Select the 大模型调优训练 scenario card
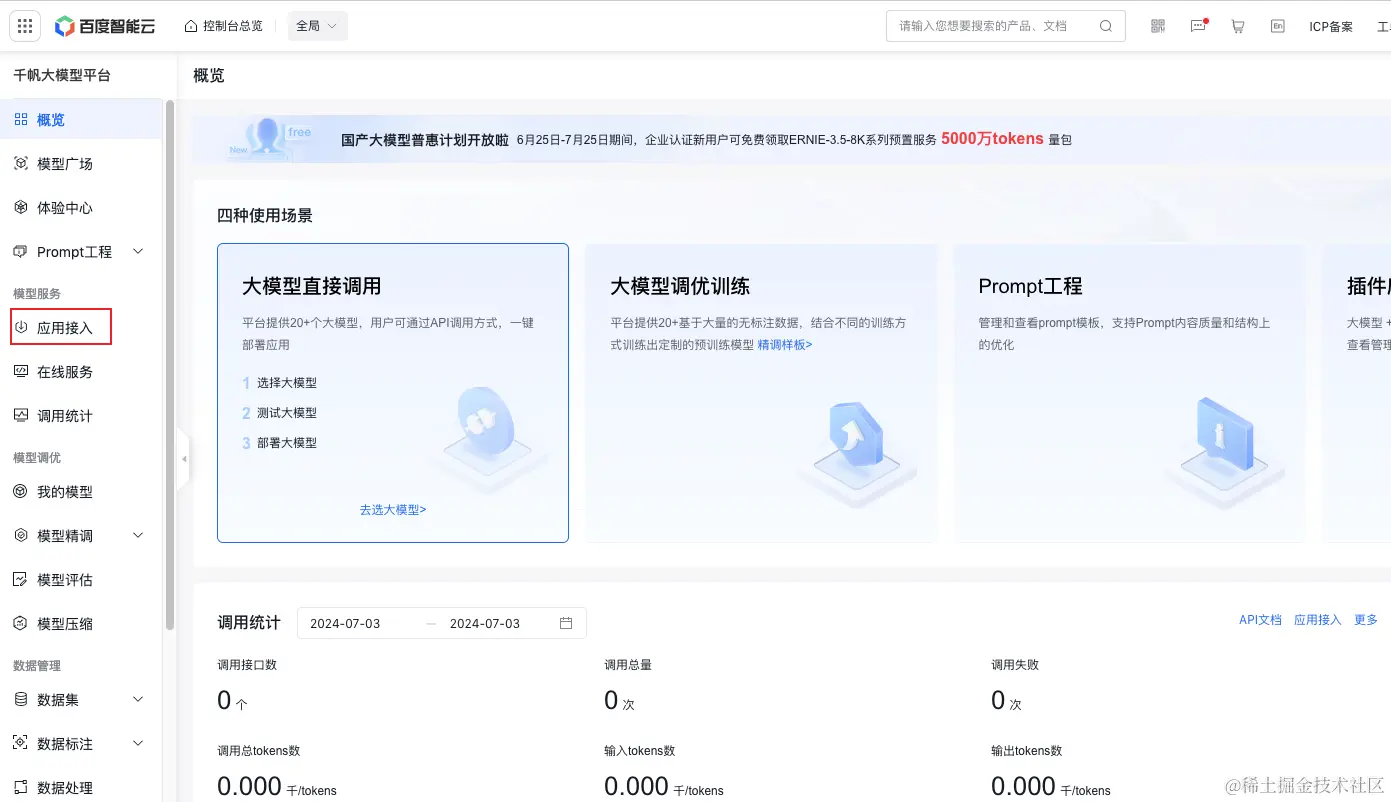 (x=761, y=393)
